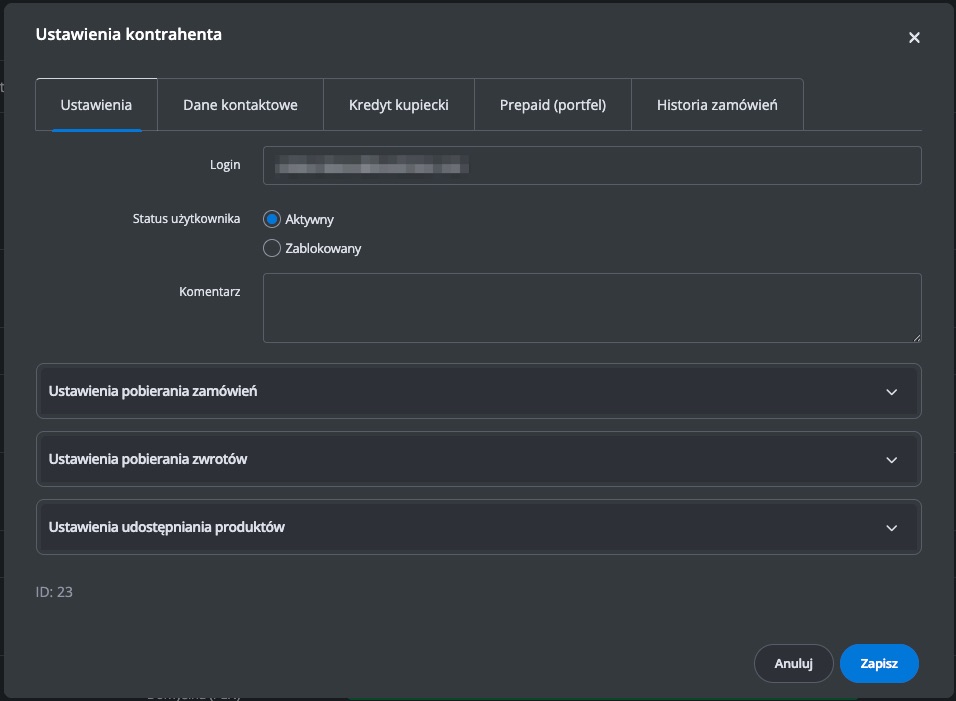Select the Aktywny user status
Image resolution: width=956 pixels, height=701 pixels.
point(271,220)
